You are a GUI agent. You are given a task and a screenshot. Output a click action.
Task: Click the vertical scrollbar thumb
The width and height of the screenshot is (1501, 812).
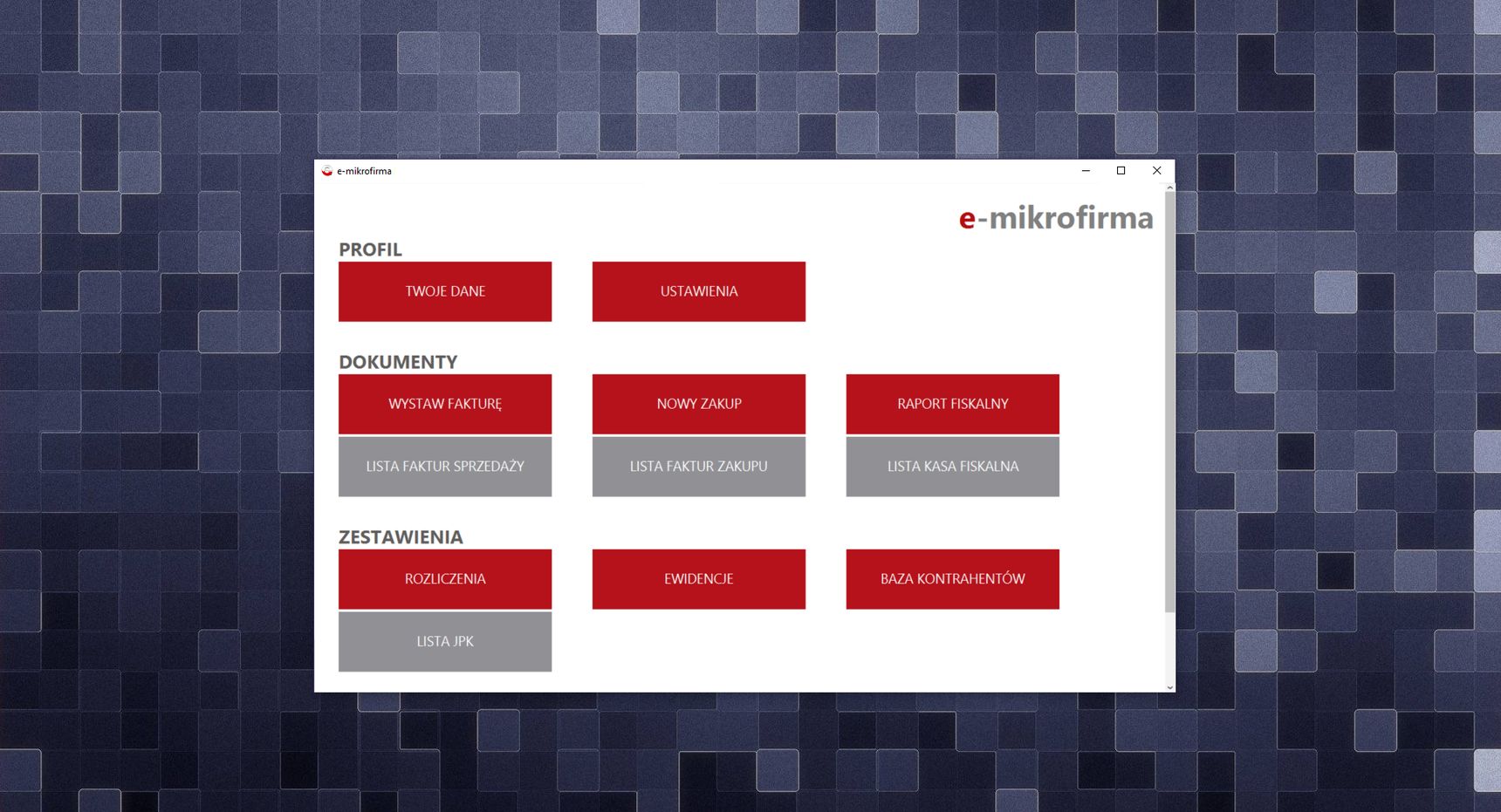click(x=1170, y=401)
